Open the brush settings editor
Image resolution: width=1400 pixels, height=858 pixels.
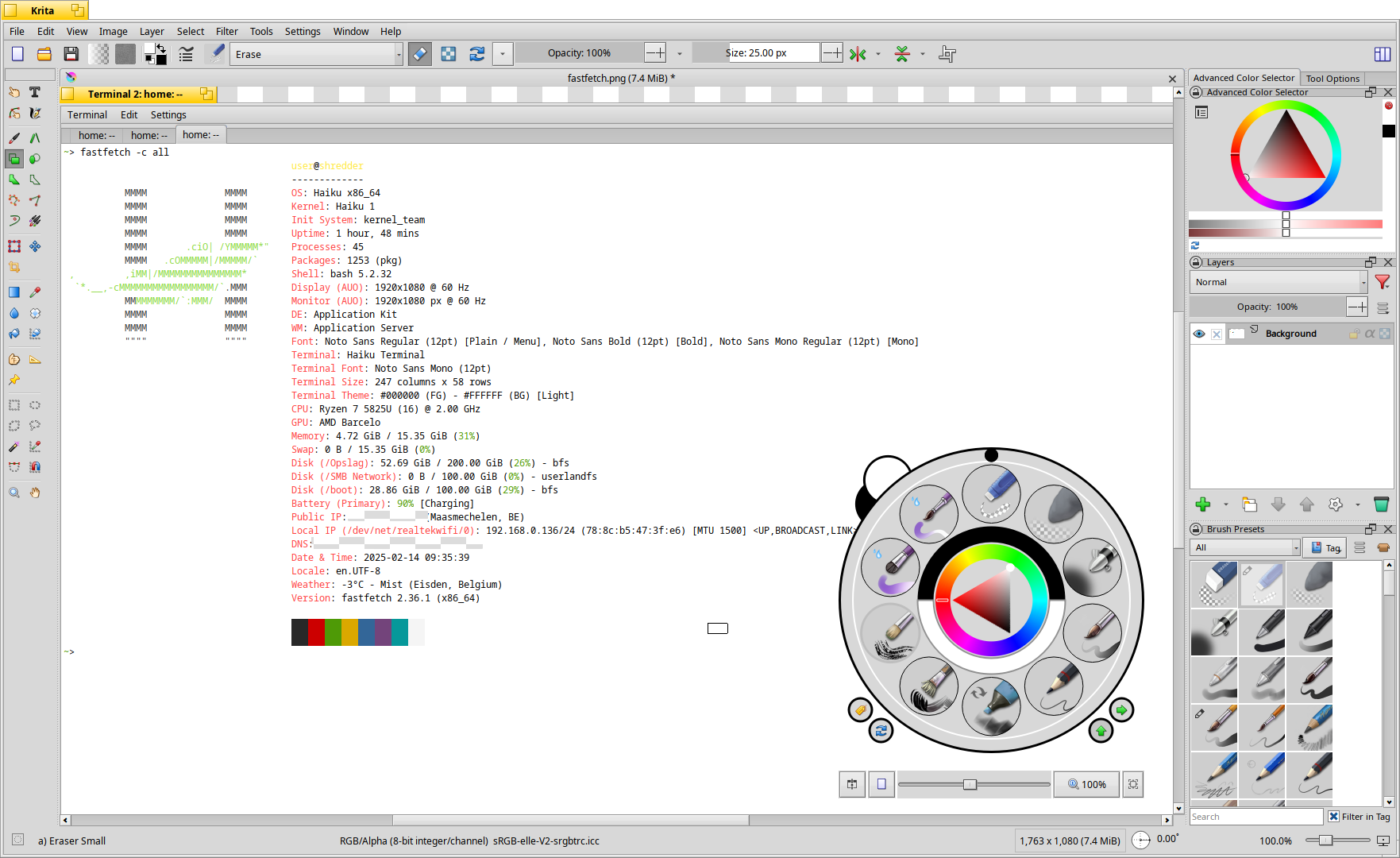click(x=186, y=54)
